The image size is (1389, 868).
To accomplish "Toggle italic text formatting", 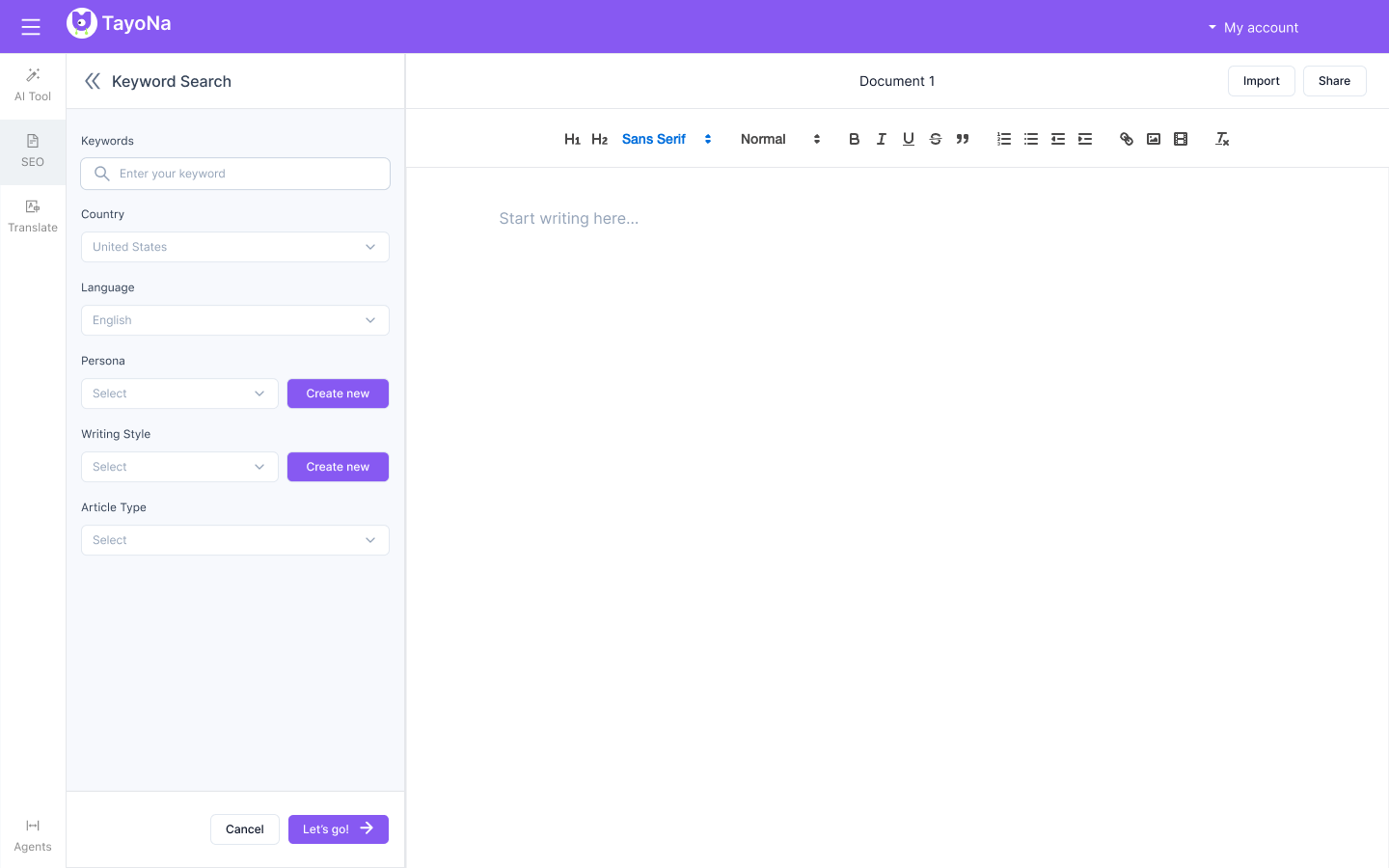I will click(881, 139).
